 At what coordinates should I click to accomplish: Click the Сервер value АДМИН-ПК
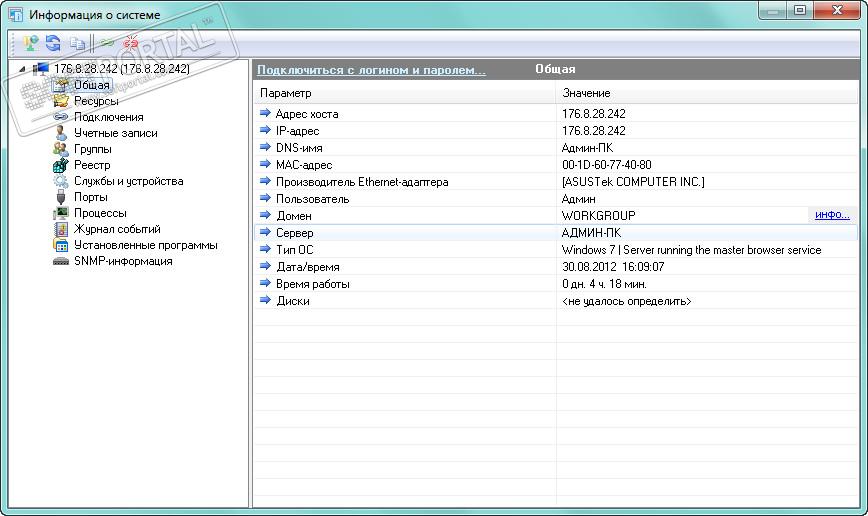(x=591, y=233)
